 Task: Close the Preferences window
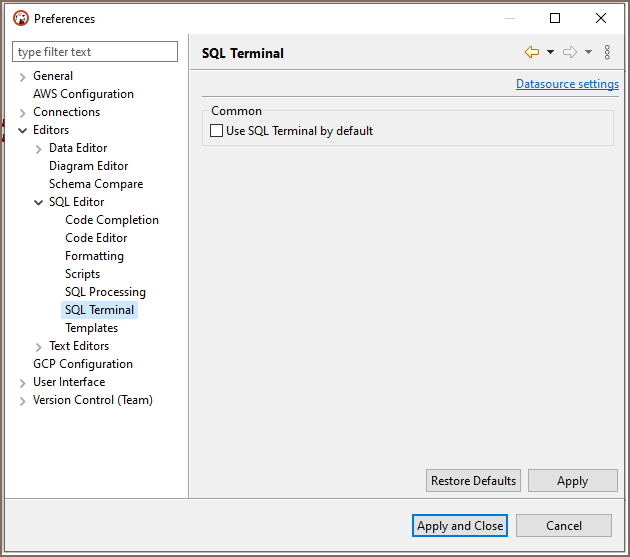[601, 18]
